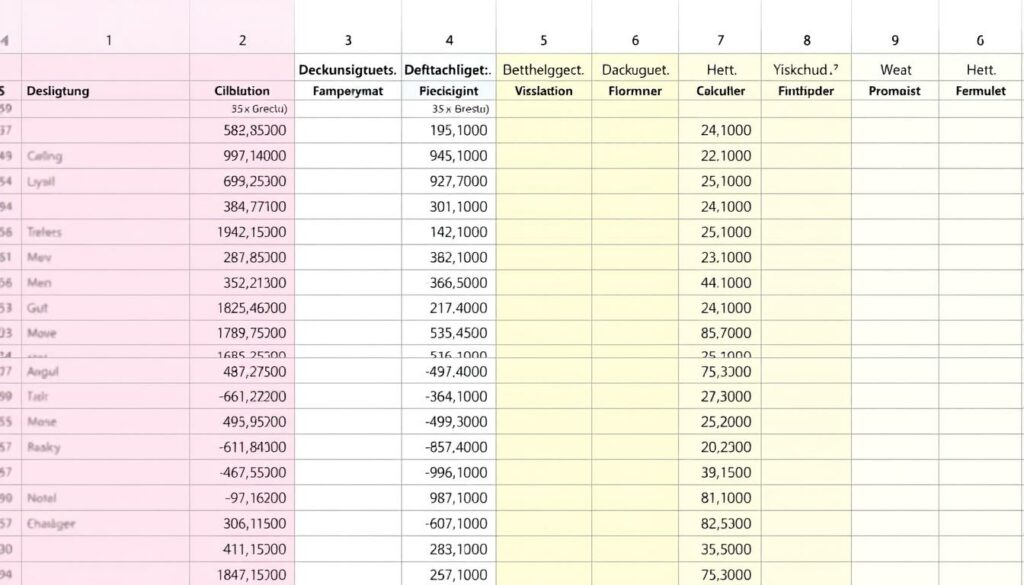Select the cell containing 1847,15000
This screenshot has width=1024, height=585.
tap(242, 575)
